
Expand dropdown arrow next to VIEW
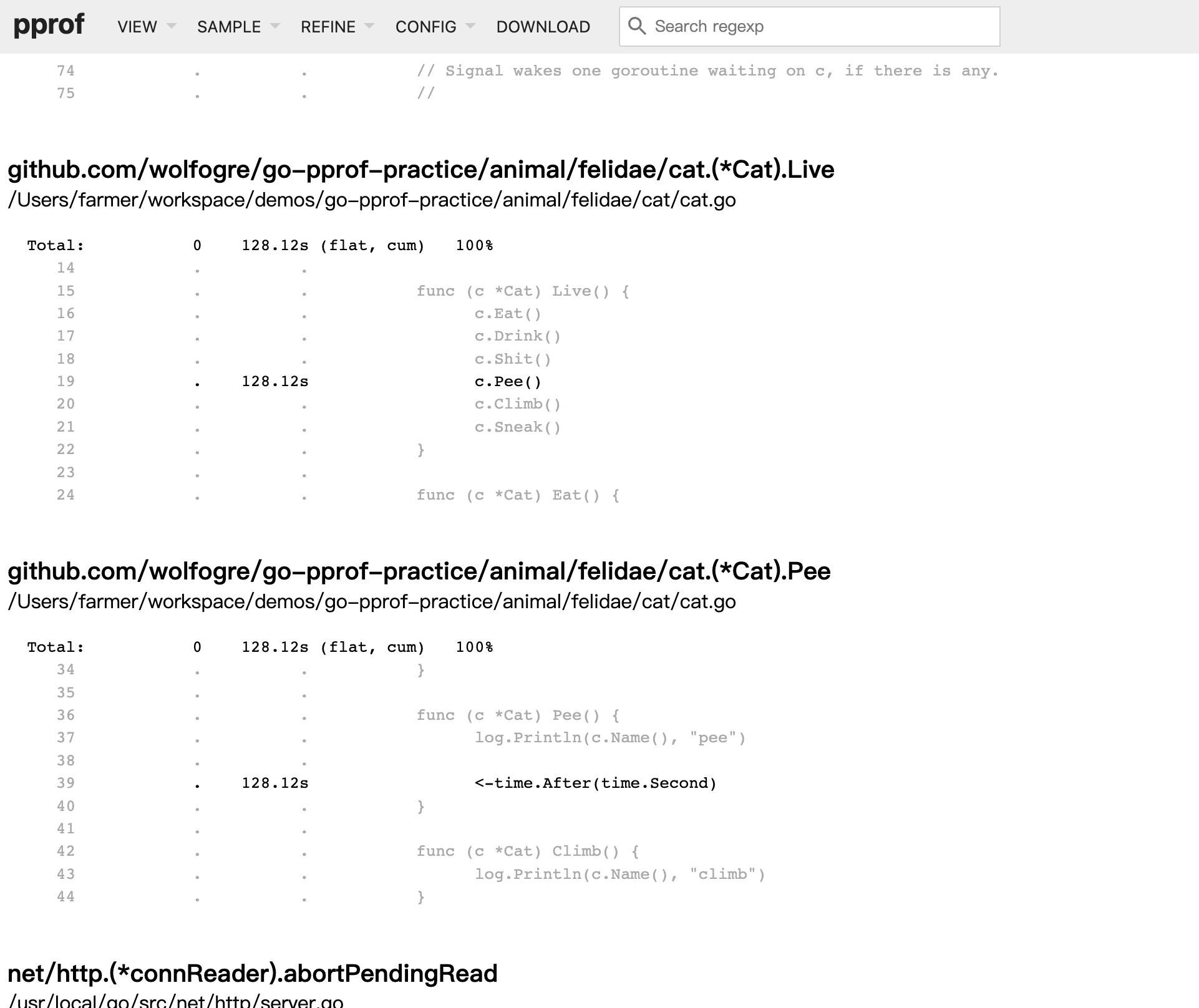[x=172, y=26]
